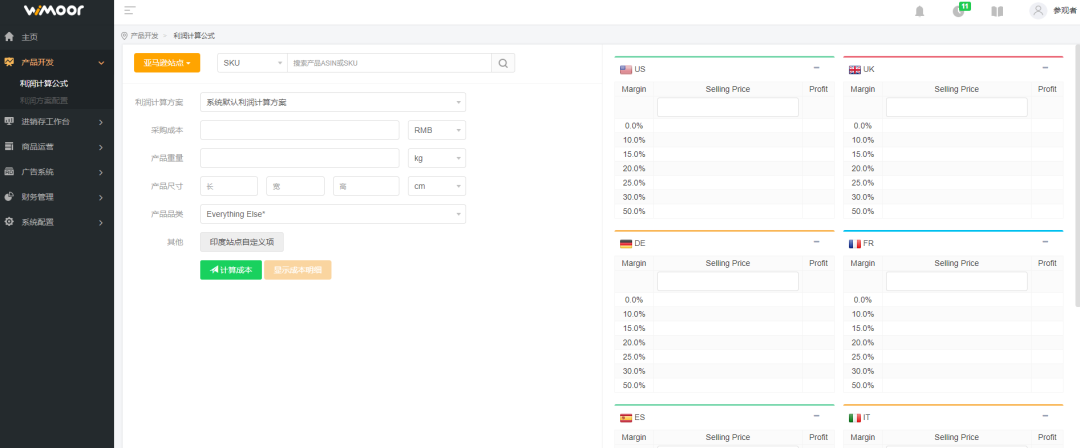Open the SKU search type dropdown
This screenshot has width=1080, height=448.
[252, 63]
